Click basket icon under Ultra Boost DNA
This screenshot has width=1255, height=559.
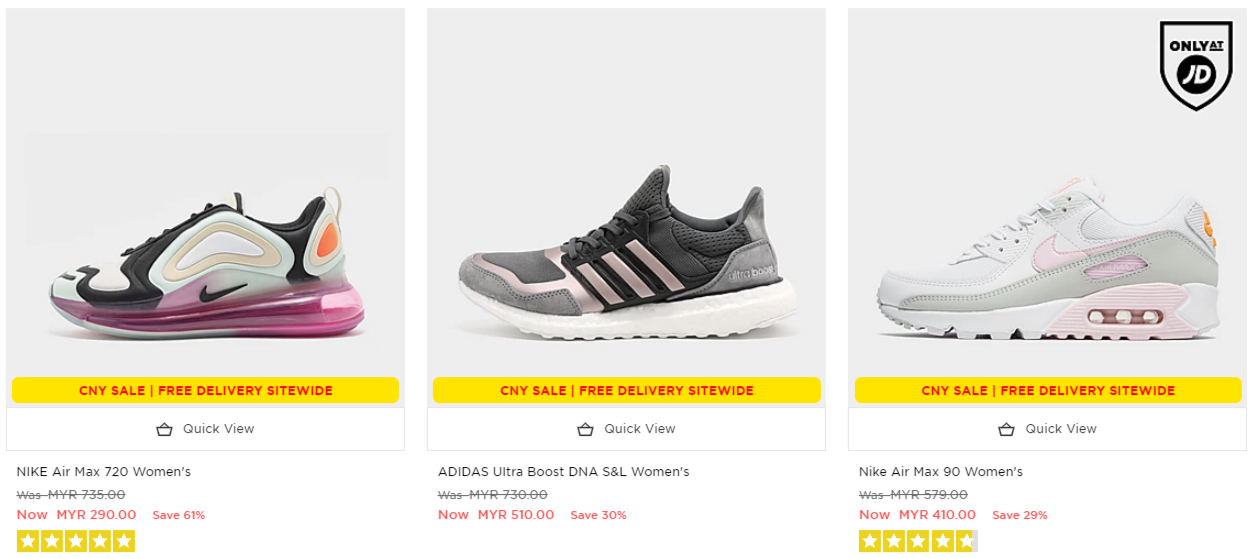(x=586, y=429)
